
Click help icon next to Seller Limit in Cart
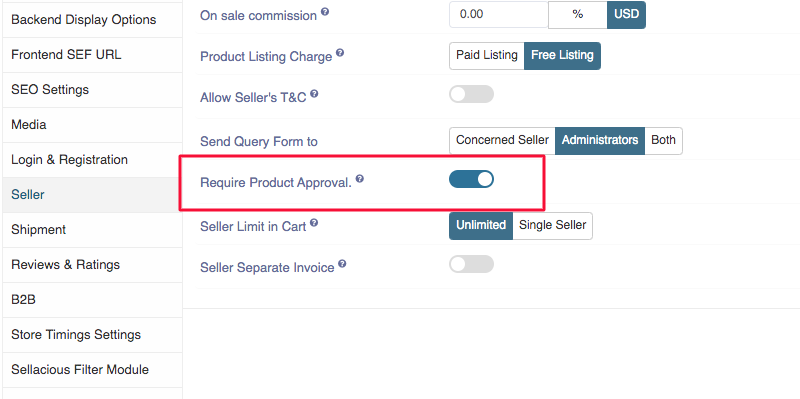(x=314, y=222)
